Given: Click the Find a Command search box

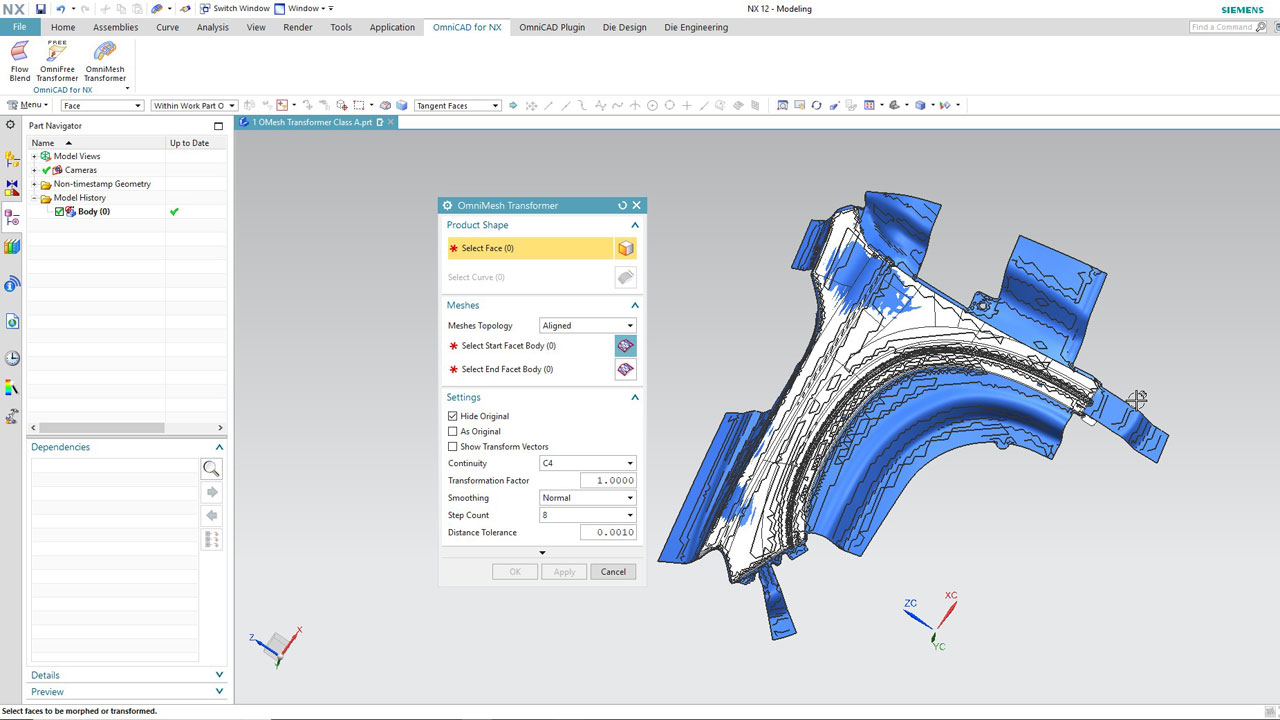Looking at the screenshot, I should (1227, 27).
